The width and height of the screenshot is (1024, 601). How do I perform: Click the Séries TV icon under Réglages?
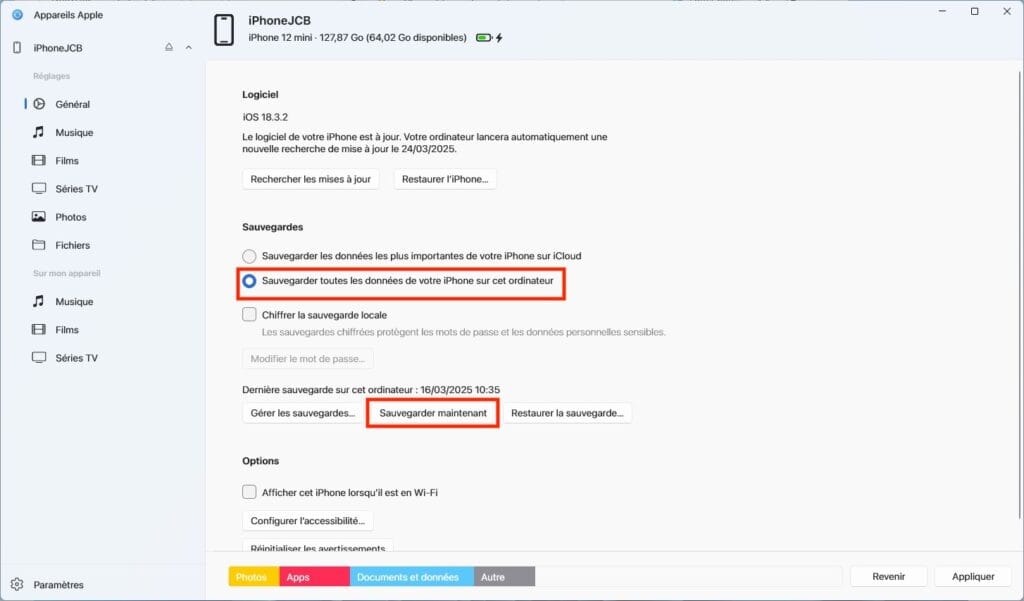39,188
